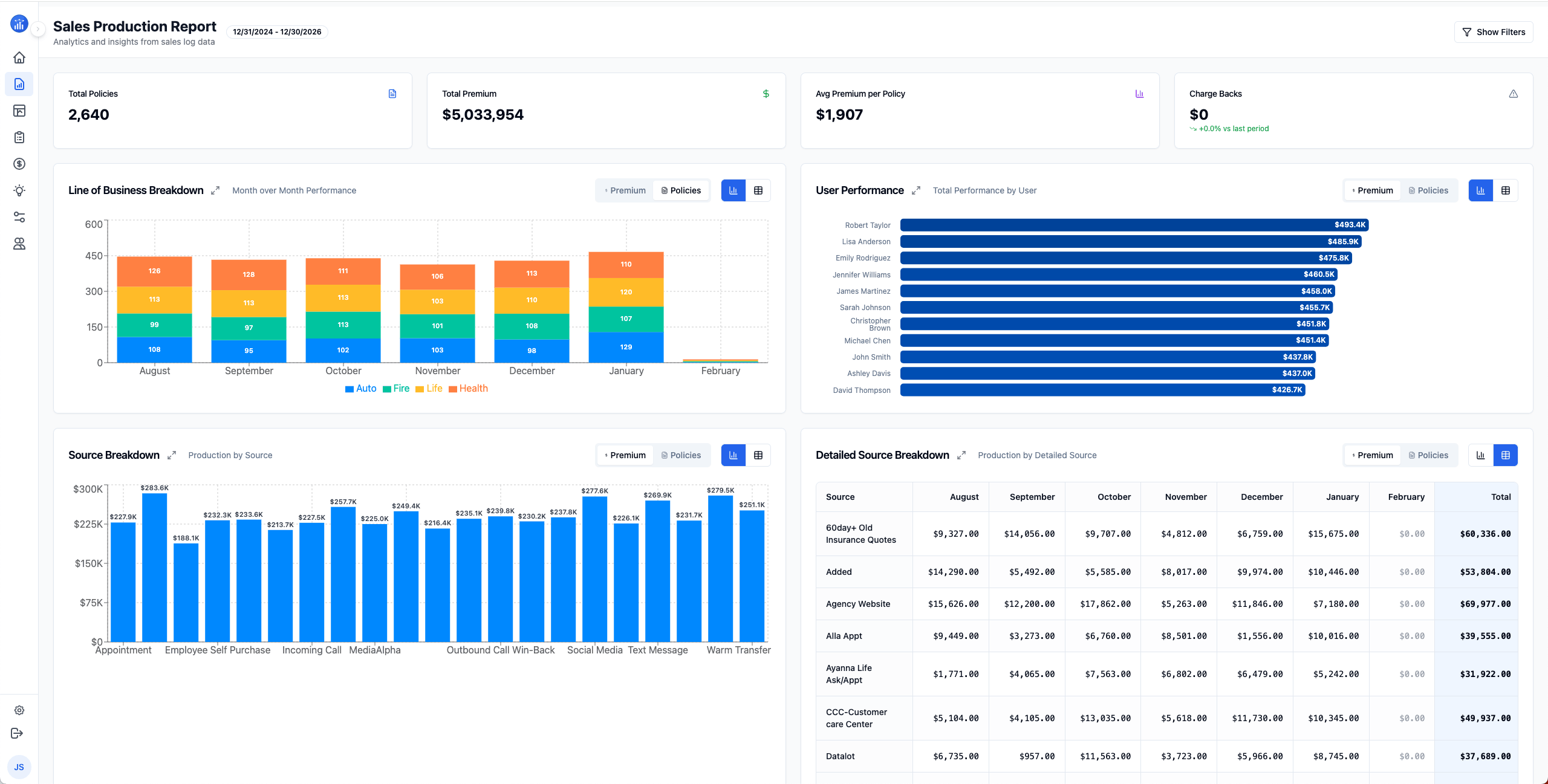Image resolution: width=1548 pixels, height=784 pixels.
Task: Toggle Source Breakdown to Policies
Action: [x=681, y=455]
